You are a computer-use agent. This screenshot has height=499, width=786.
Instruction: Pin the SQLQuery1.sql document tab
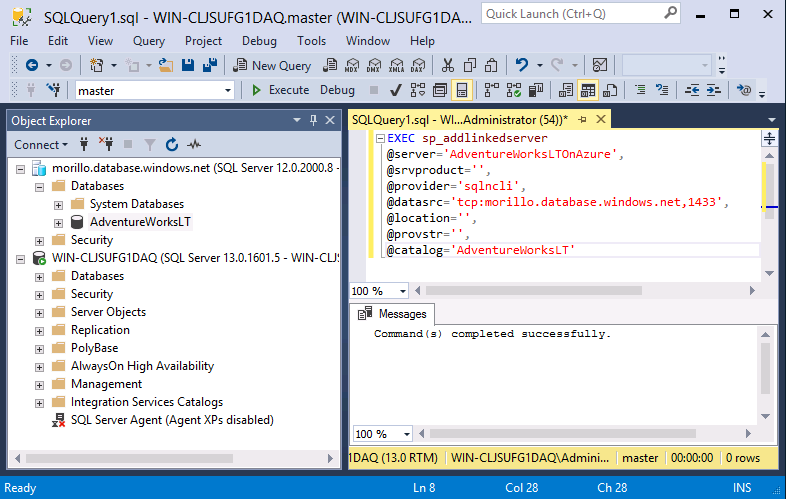tap(582, 119)
